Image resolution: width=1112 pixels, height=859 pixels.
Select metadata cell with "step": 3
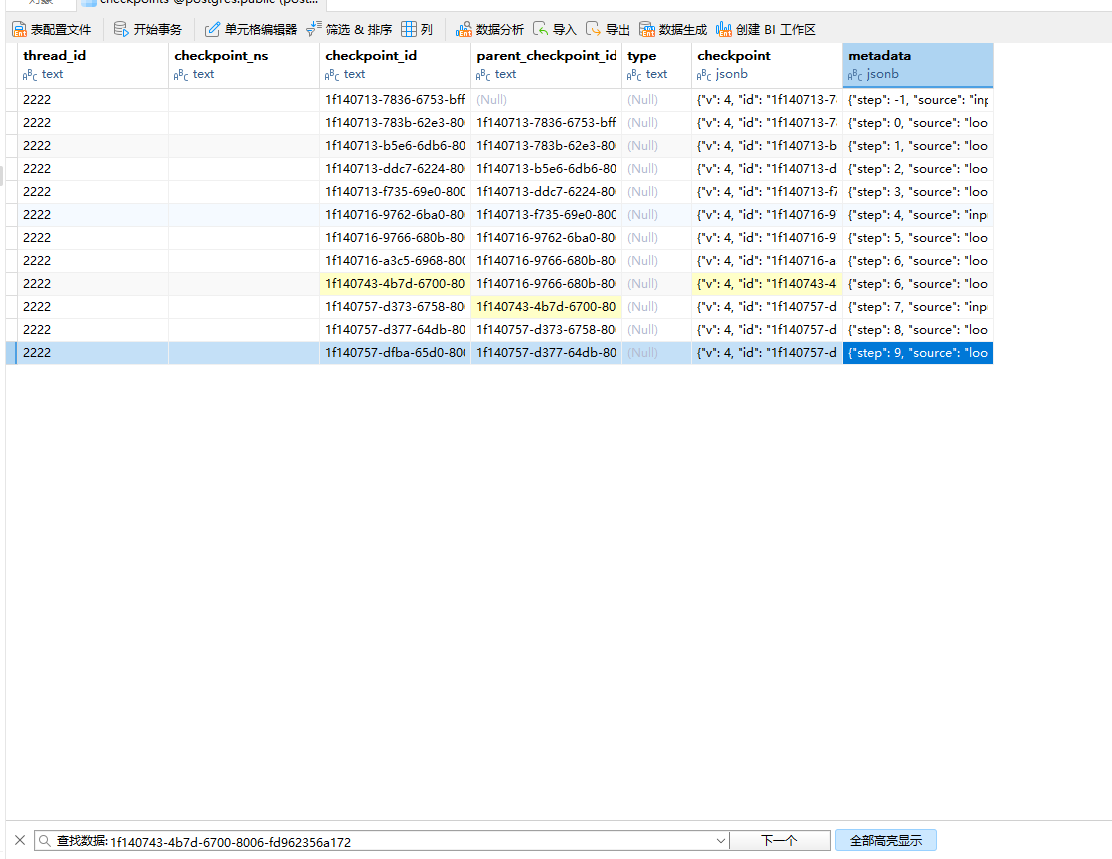(x=918, y=192)
